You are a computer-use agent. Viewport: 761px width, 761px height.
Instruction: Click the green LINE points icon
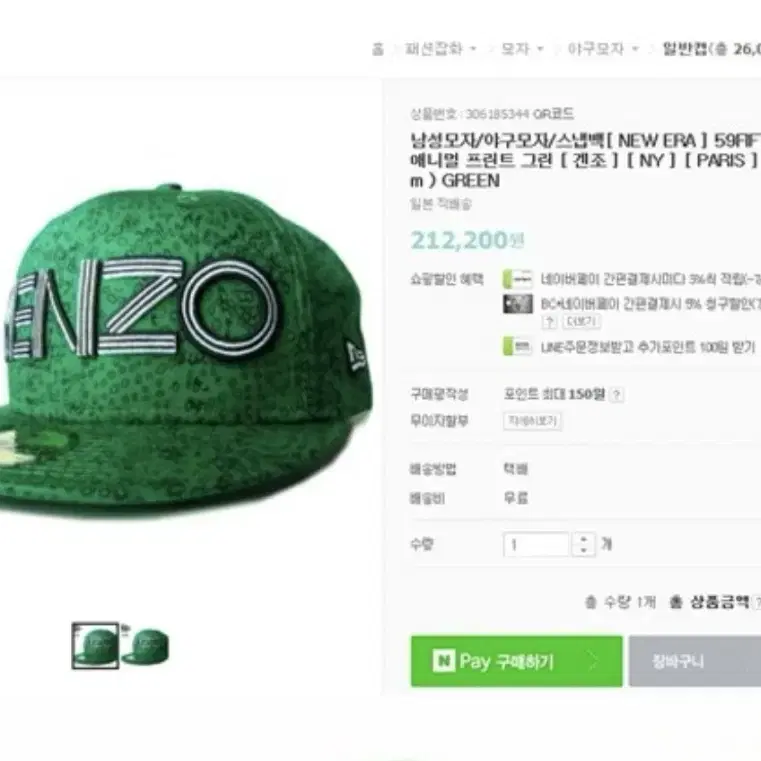pyautogui.click(x=518, y=347)
